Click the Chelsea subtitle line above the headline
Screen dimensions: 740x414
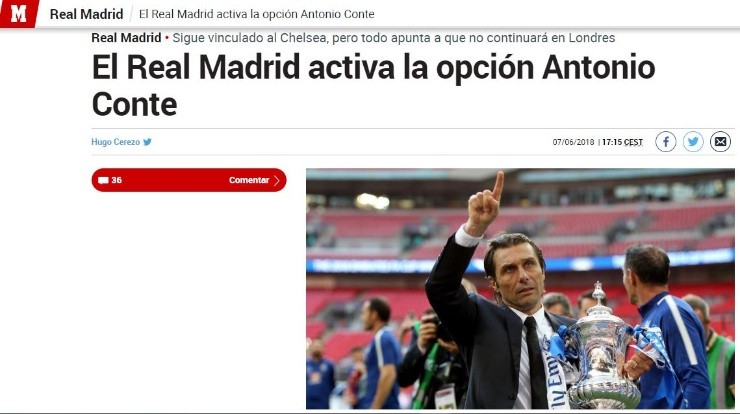394,38
